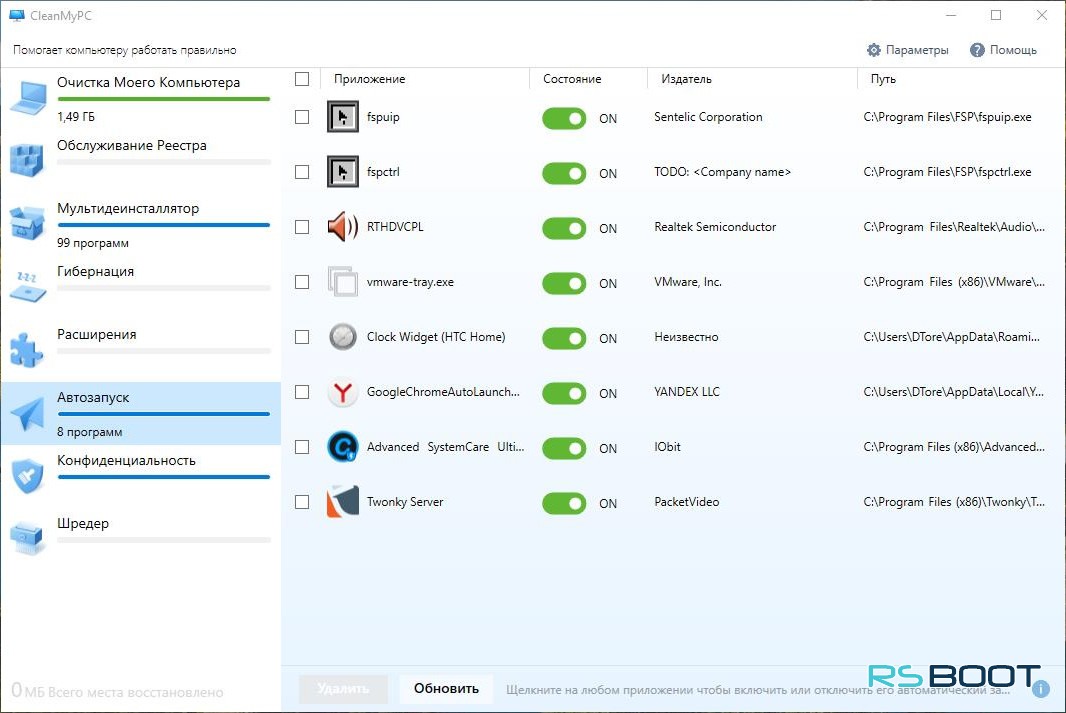Check the GoogleChromeAutoLaunch row checkbox
This screenshot has width=1066, height=713.
302,392
